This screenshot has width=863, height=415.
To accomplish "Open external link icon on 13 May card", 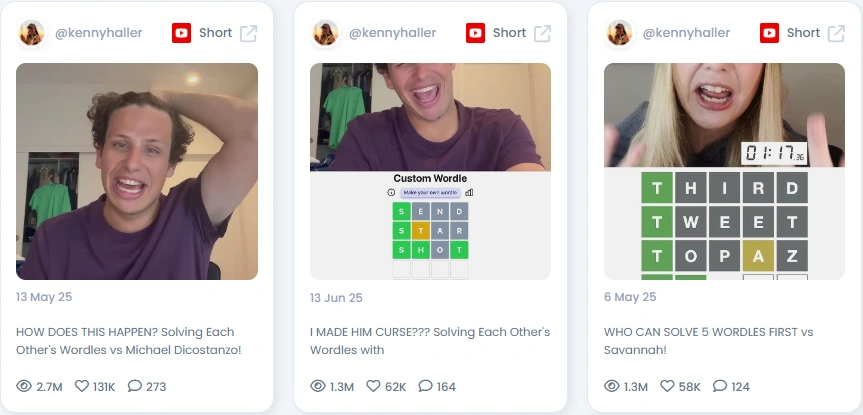I will point(249,33).
